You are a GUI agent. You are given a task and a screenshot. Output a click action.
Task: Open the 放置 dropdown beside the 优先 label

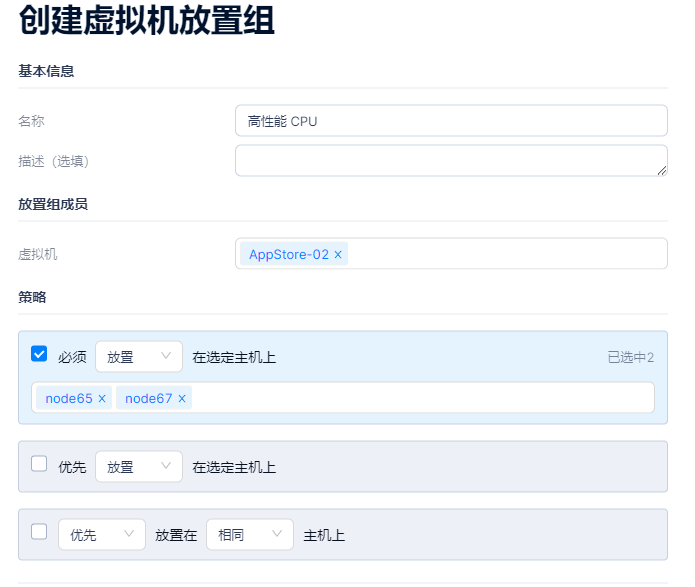click(139, 466)
